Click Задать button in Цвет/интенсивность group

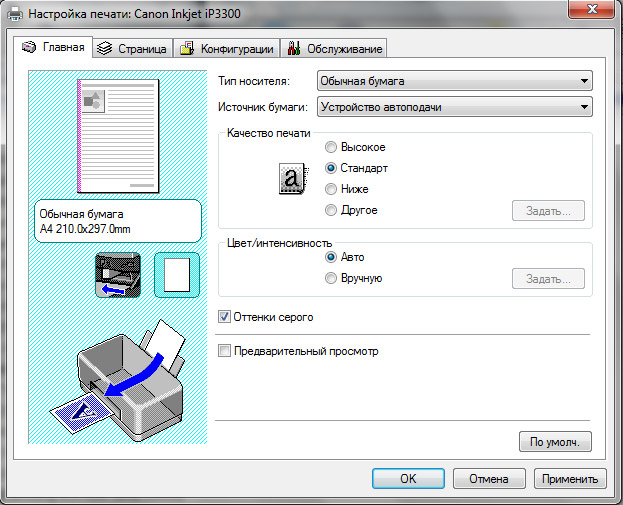(x=548, y=279)
